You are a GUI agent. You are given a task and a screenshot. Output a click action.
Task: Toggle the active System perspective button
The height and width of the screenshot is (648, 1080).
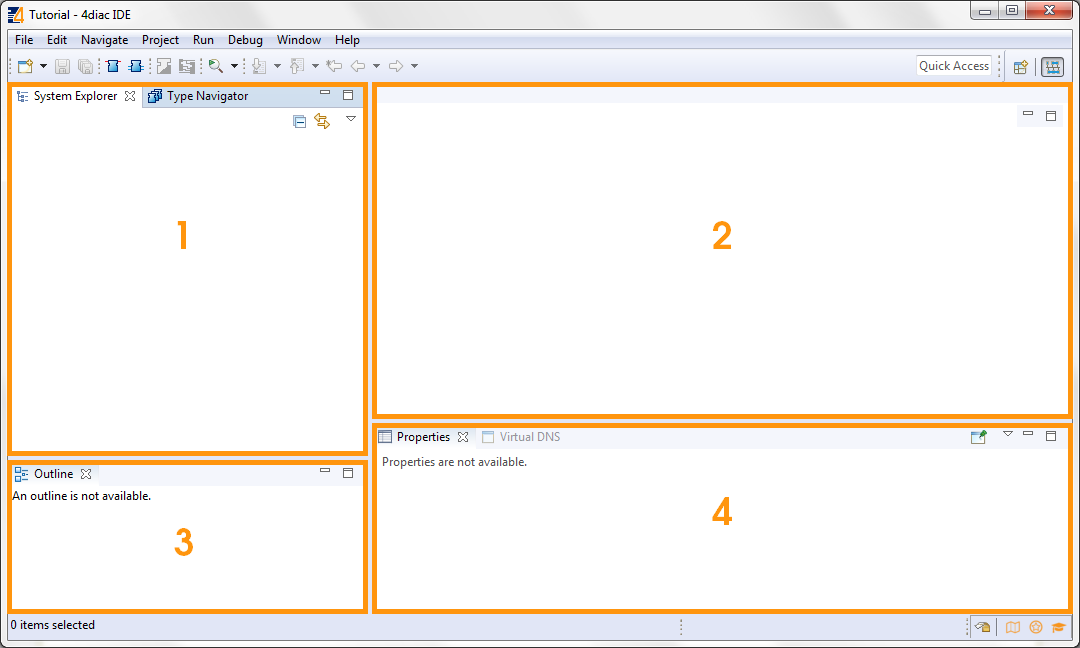(1052, 67)
